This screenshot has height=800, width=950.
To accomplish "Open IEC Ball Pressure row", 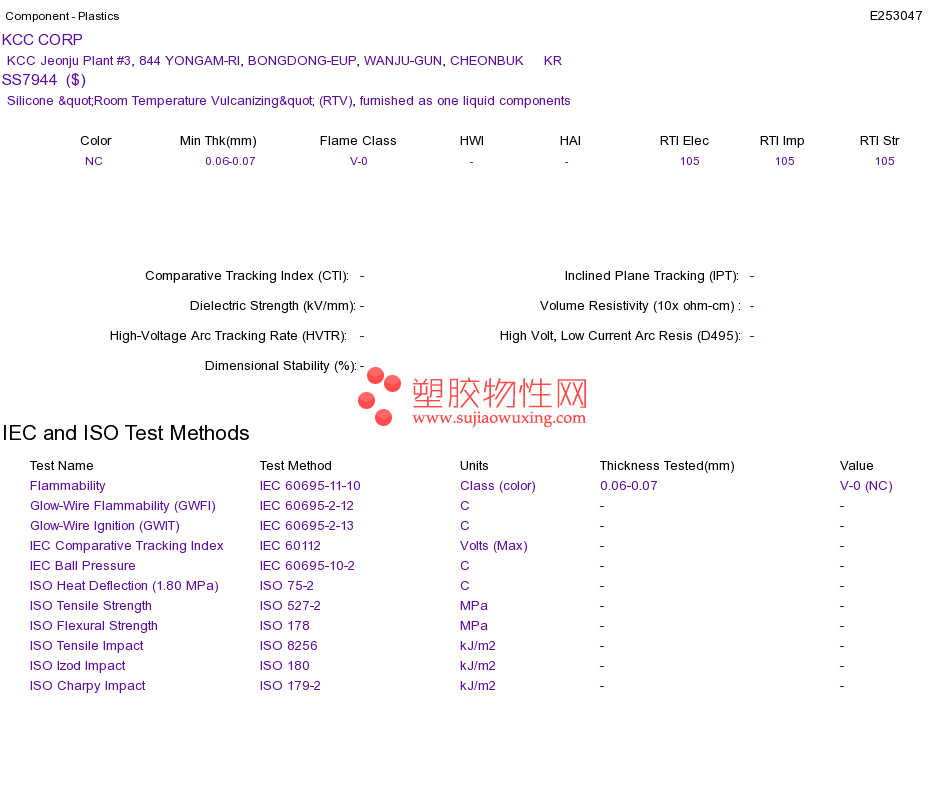I will pyautogui.click(x=82, y=565).
